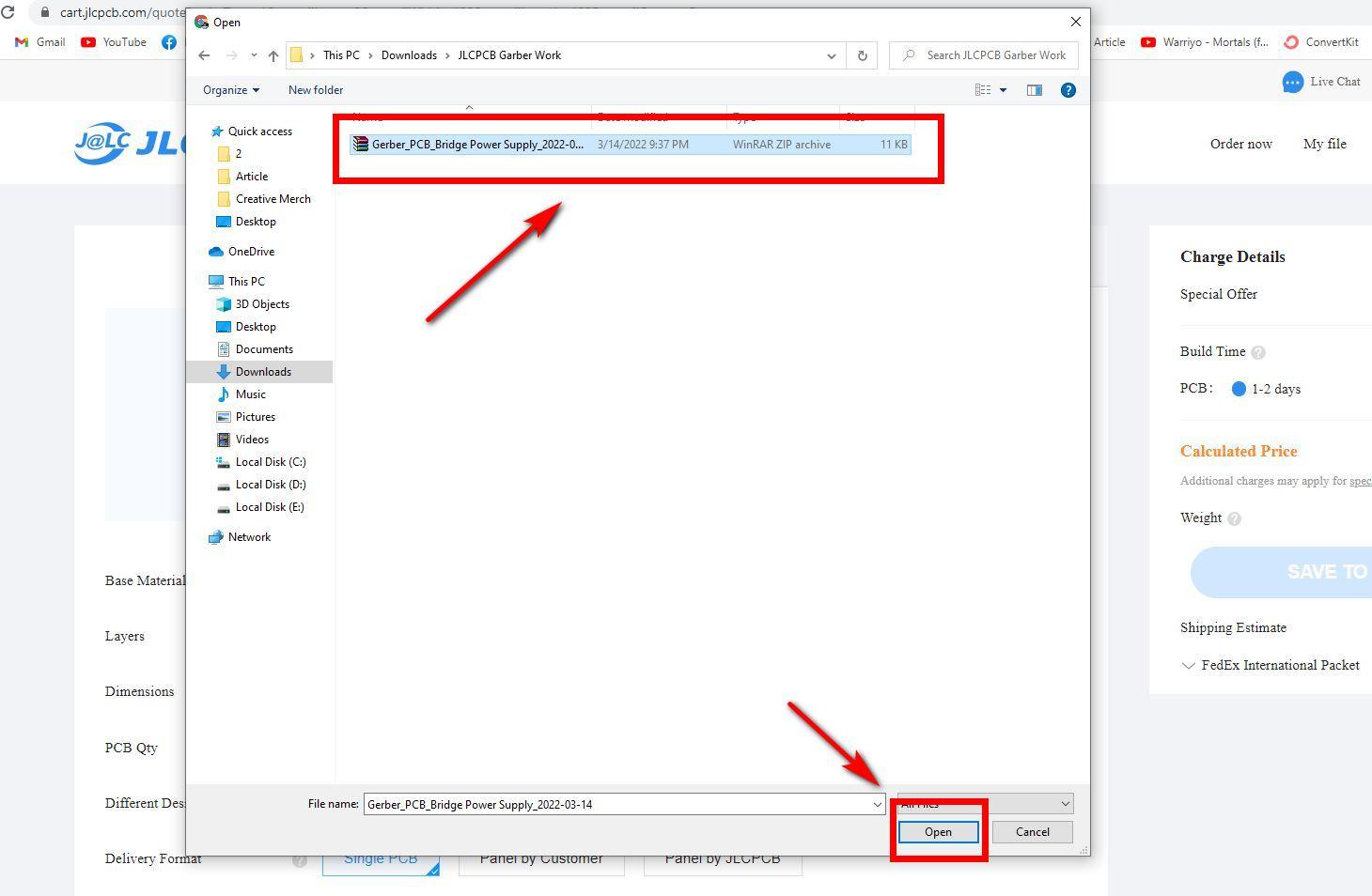
Task: Create a New folder
Action: [x=316, y=90]
